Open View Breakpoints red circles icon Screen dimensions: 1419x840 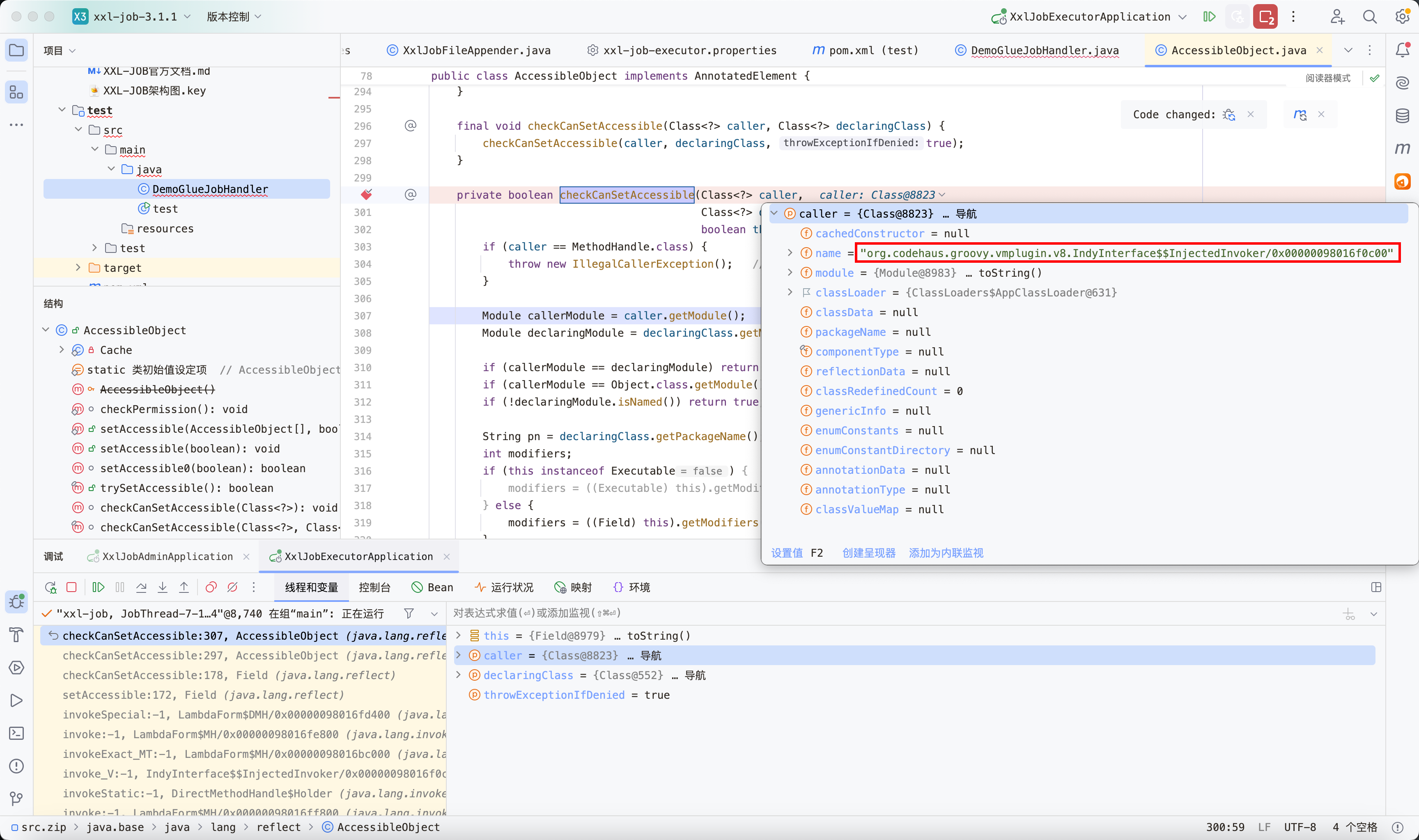click(x=211, y=587)
